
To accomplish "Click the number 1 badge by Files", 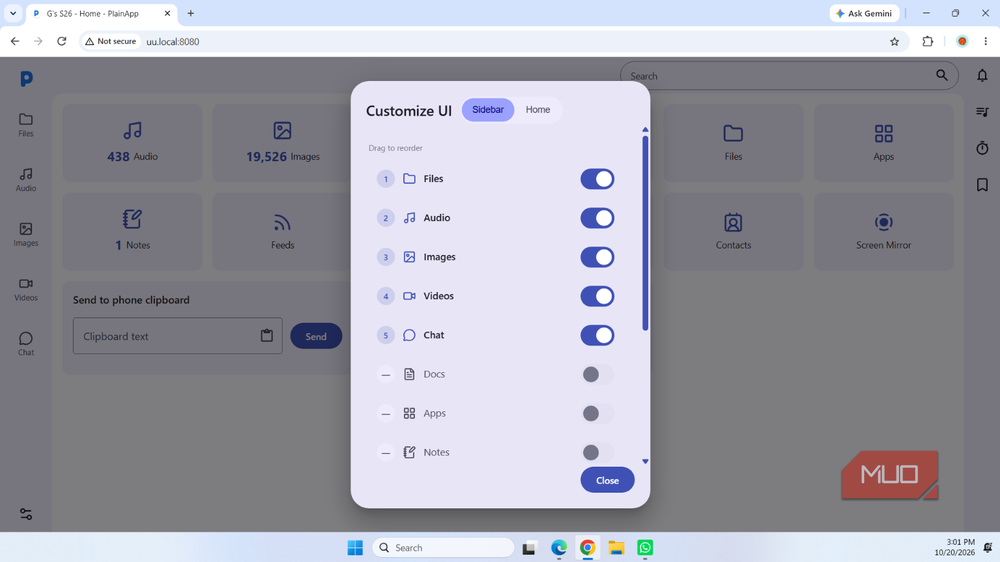I will coord(385,179).
